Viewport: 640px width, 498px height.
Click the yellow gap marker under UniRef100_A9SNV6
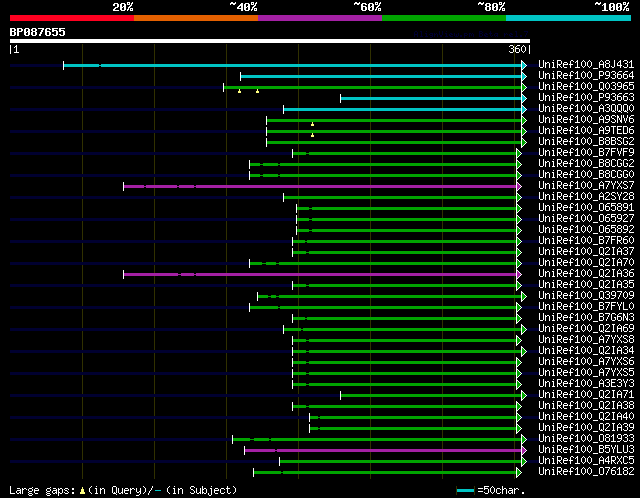tap(313, 124)
